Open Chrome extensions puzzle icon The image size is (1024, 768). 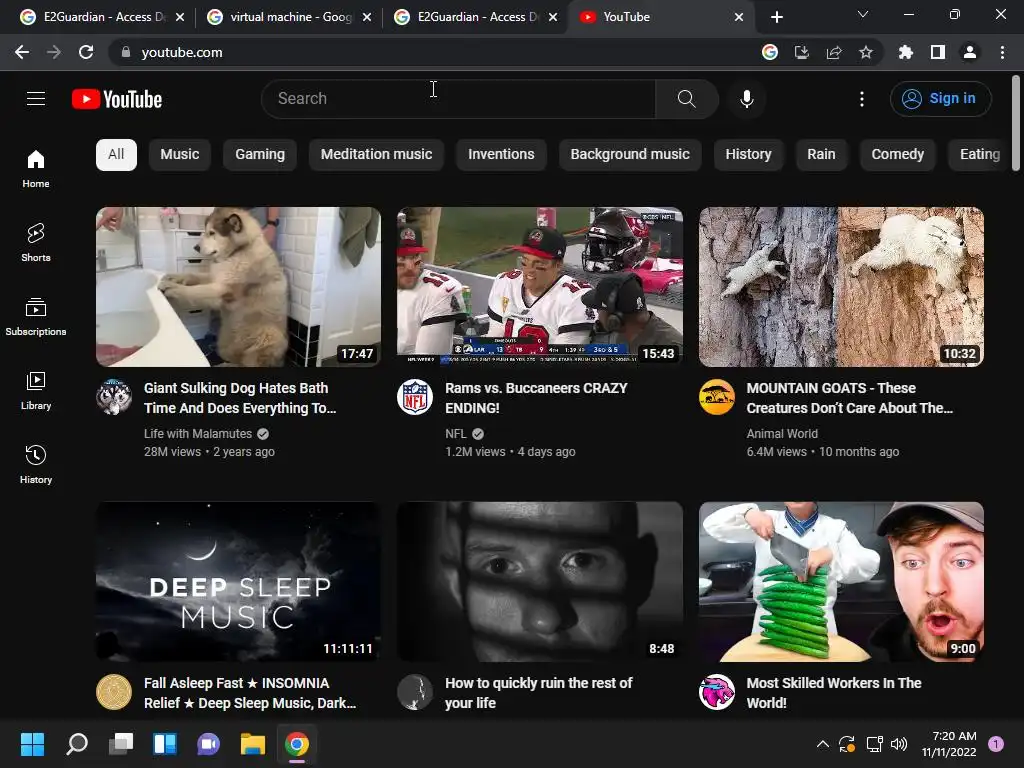point(905,52)
